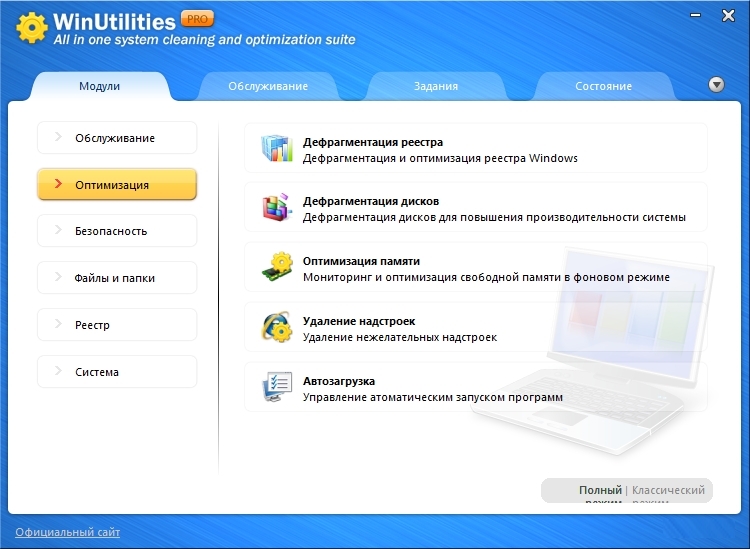Follow the Официальный сайт link
The image size is (750, 549).
coord(67,532)
